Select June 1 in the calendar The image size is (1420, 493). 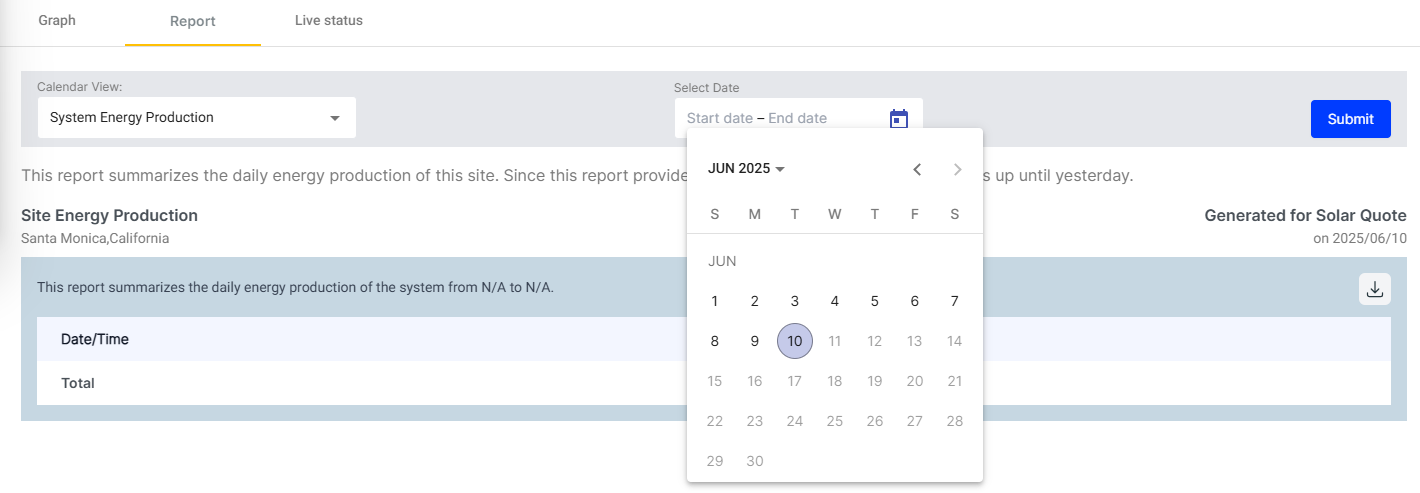(715, 301)
